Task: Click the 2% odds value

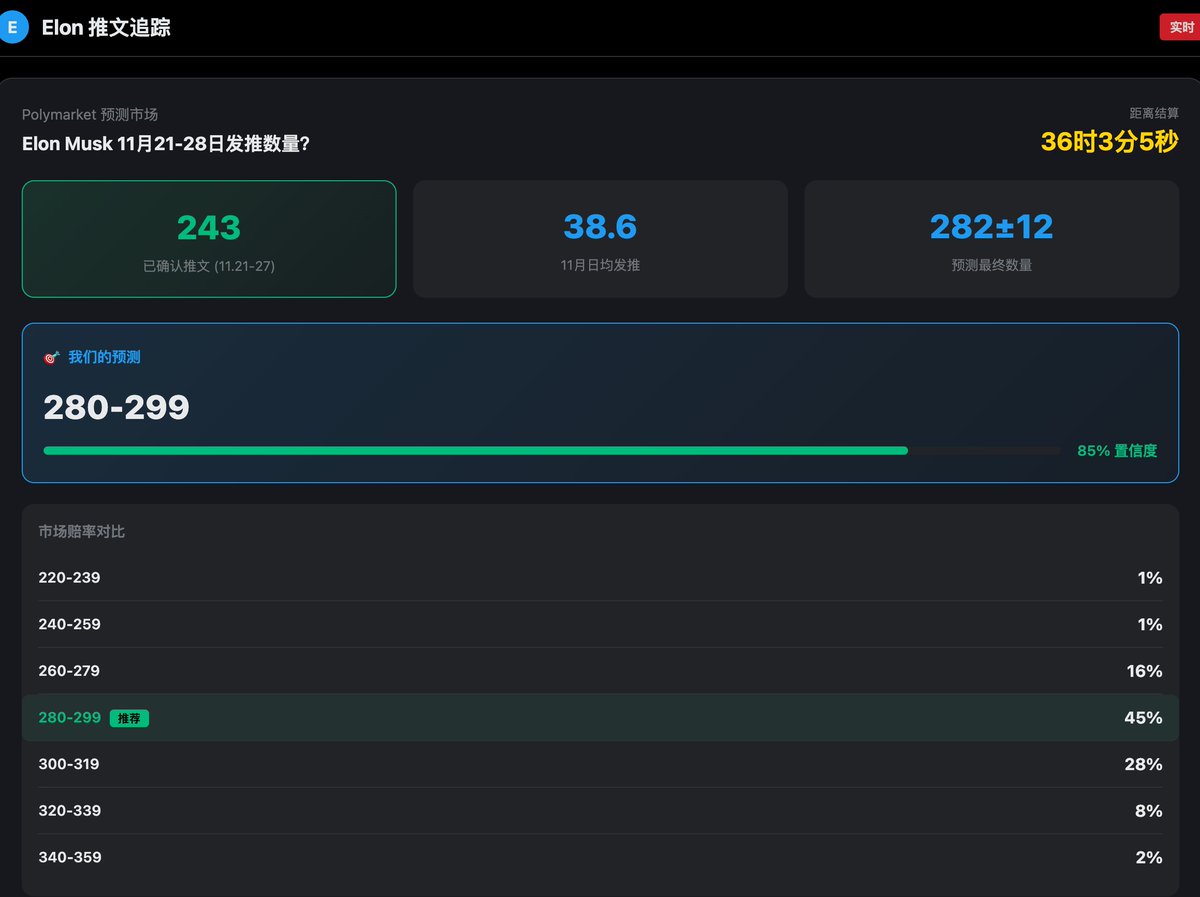Action: point(1149,857)
